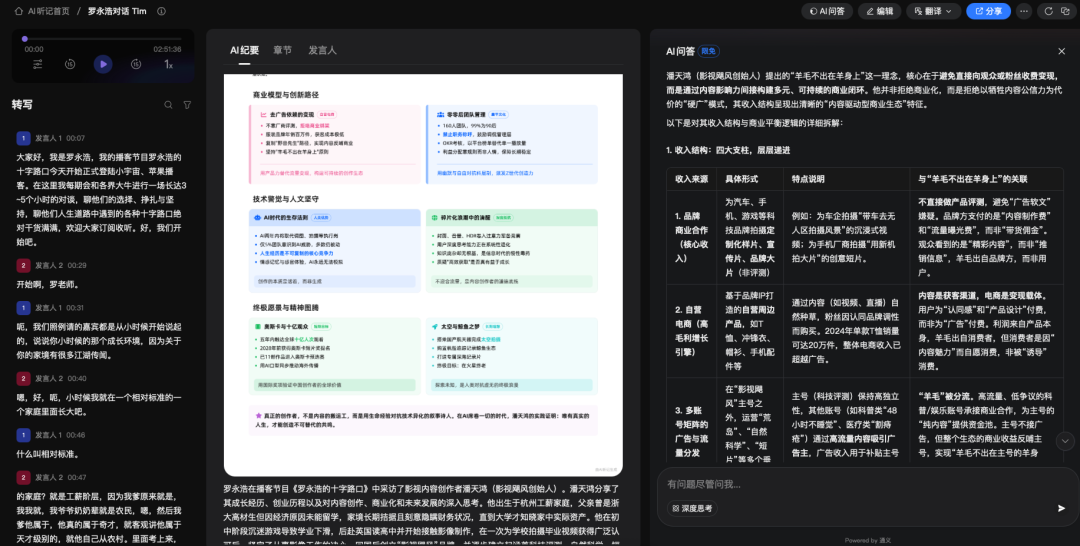The image size is (1080, 546).
Task: Open the more options ellipsis menu
Action: pos(1023,11)
